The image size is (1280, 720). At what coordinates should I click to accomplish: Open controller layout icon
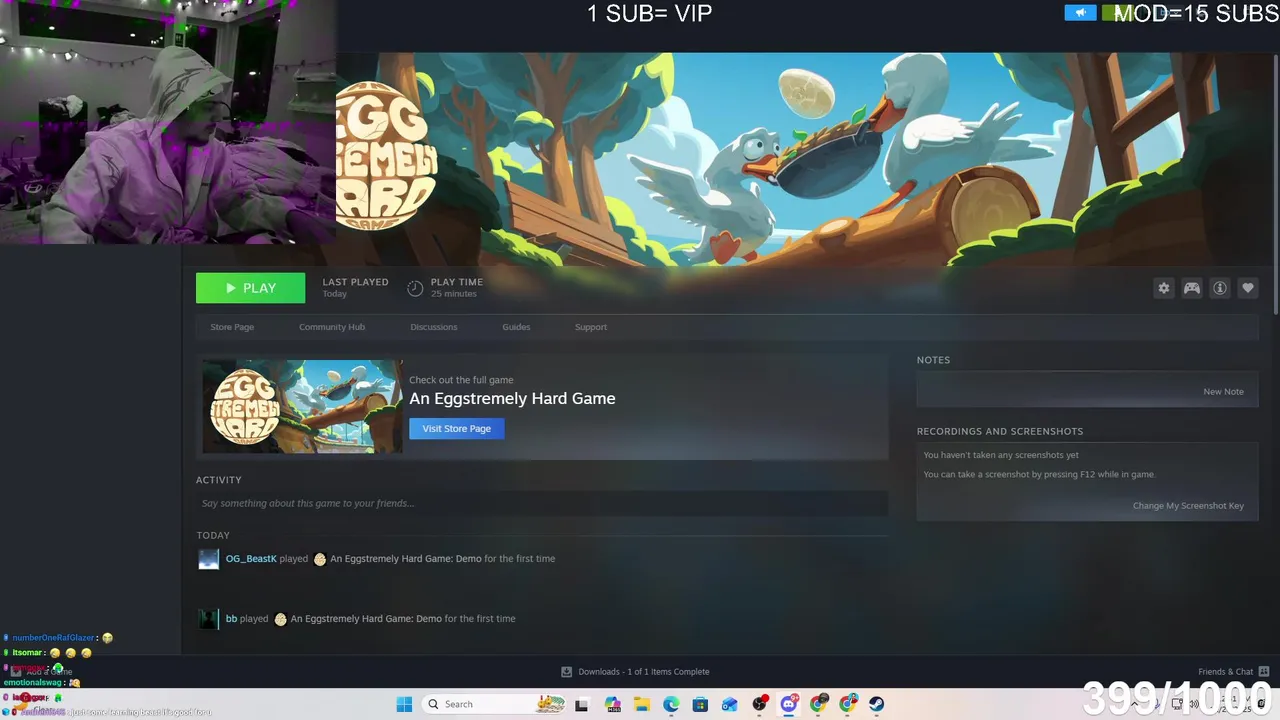pos(1192,288)
